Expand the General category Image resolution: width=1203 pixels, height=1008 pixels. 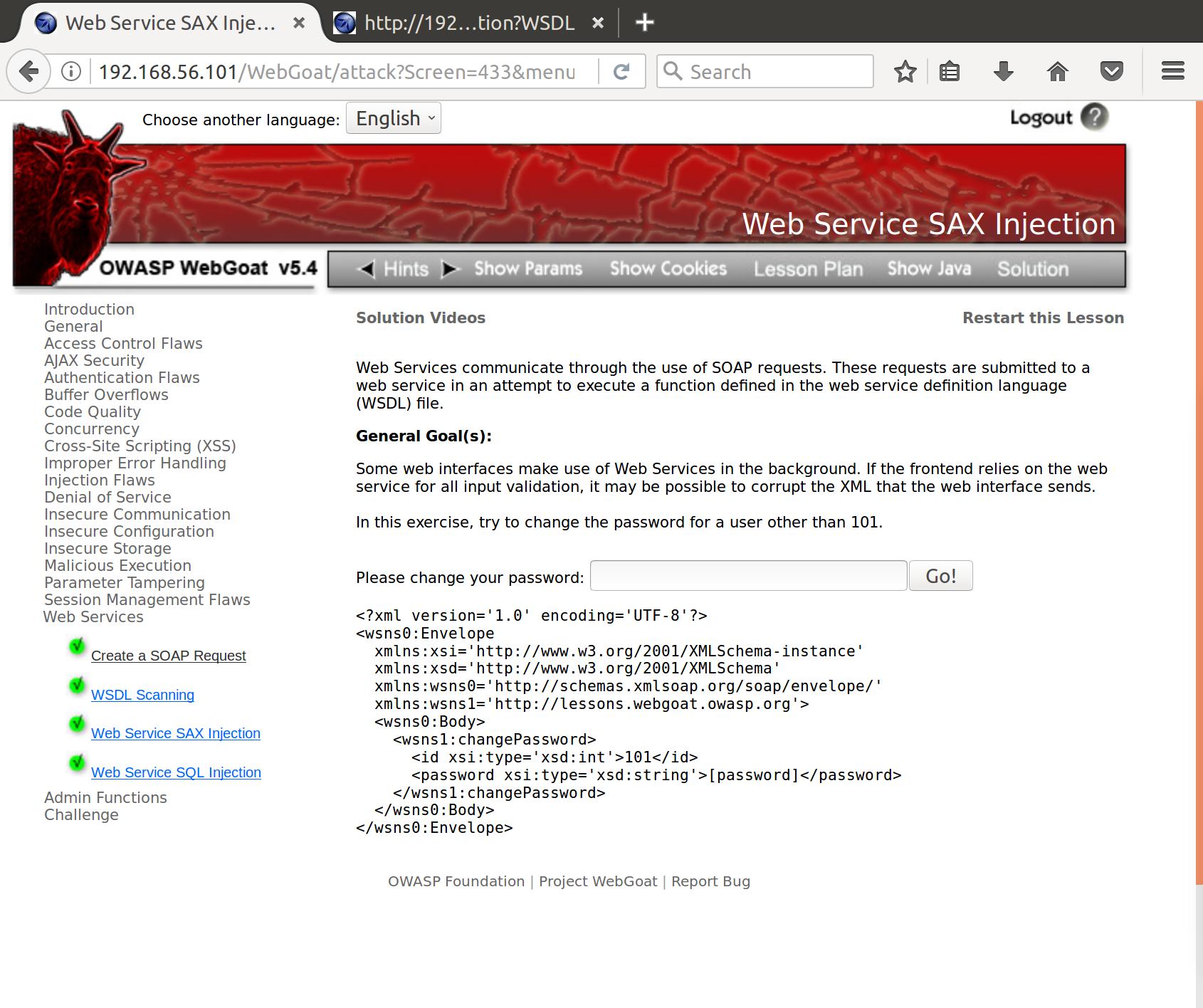(73, 327)
